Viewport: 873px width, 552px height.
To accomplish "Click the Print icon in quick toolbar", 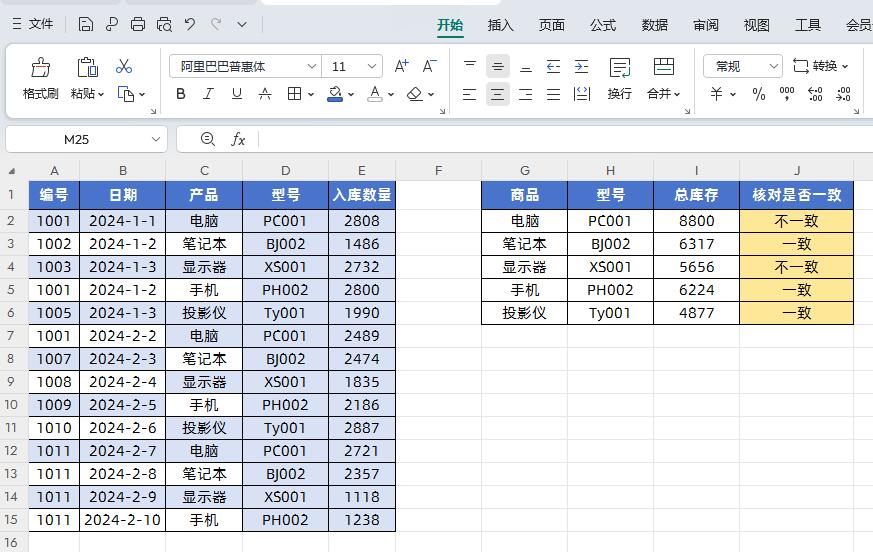I will pyautogui.click(x=138, y=24).
